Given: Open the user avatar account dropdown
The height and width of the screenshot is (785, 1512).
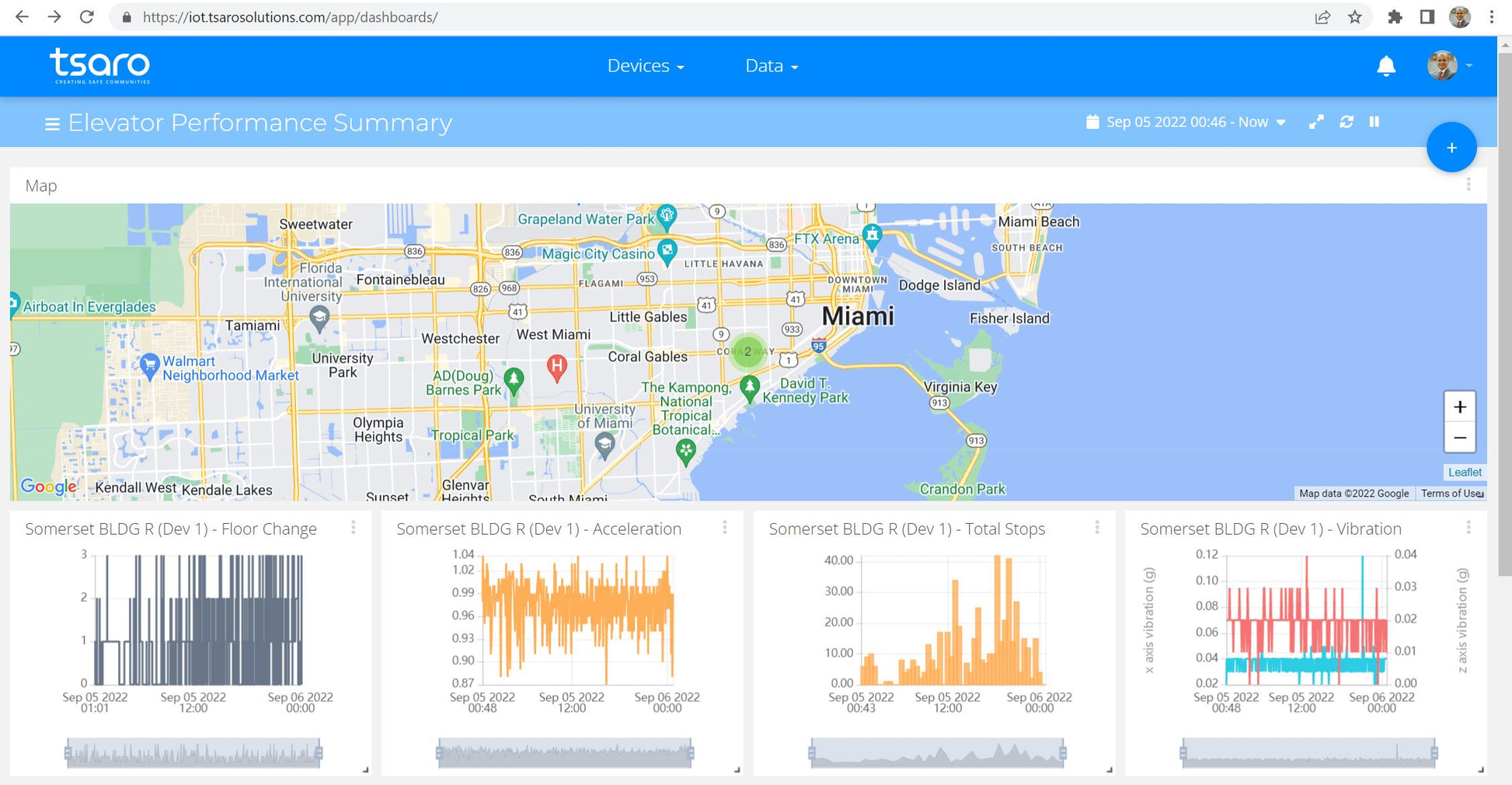Looking at the screenshot, I should [x=1449, y=67].
